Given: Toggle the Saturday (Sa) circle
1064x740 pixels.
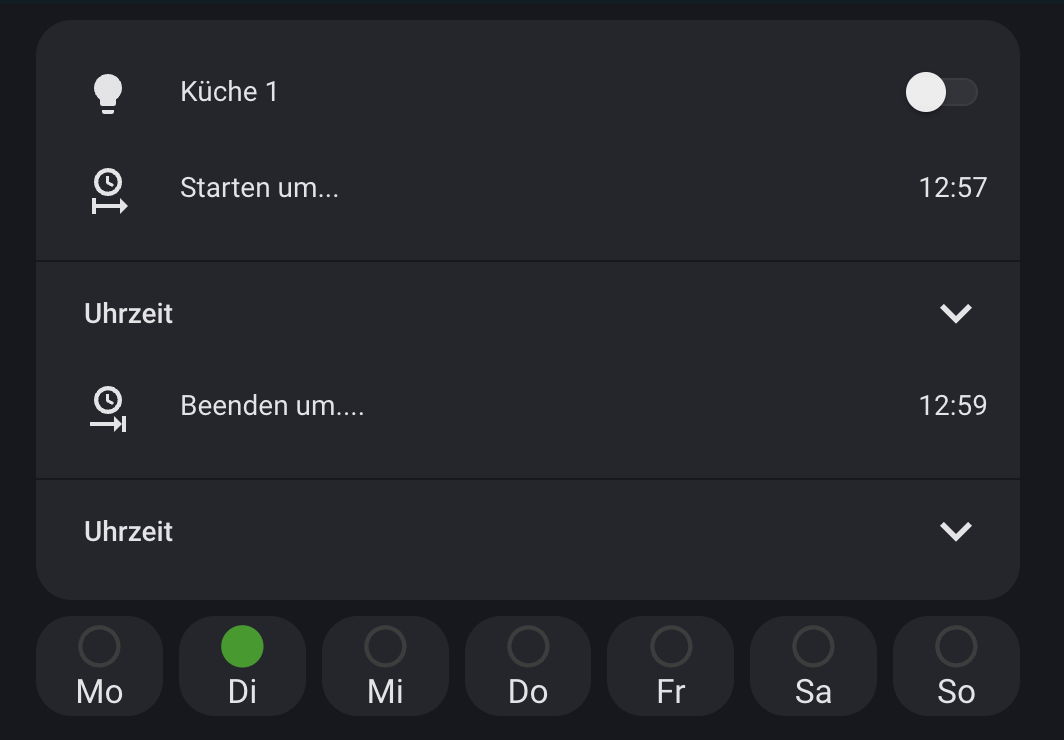Looking at the screenshot, I should pos(813,647).
